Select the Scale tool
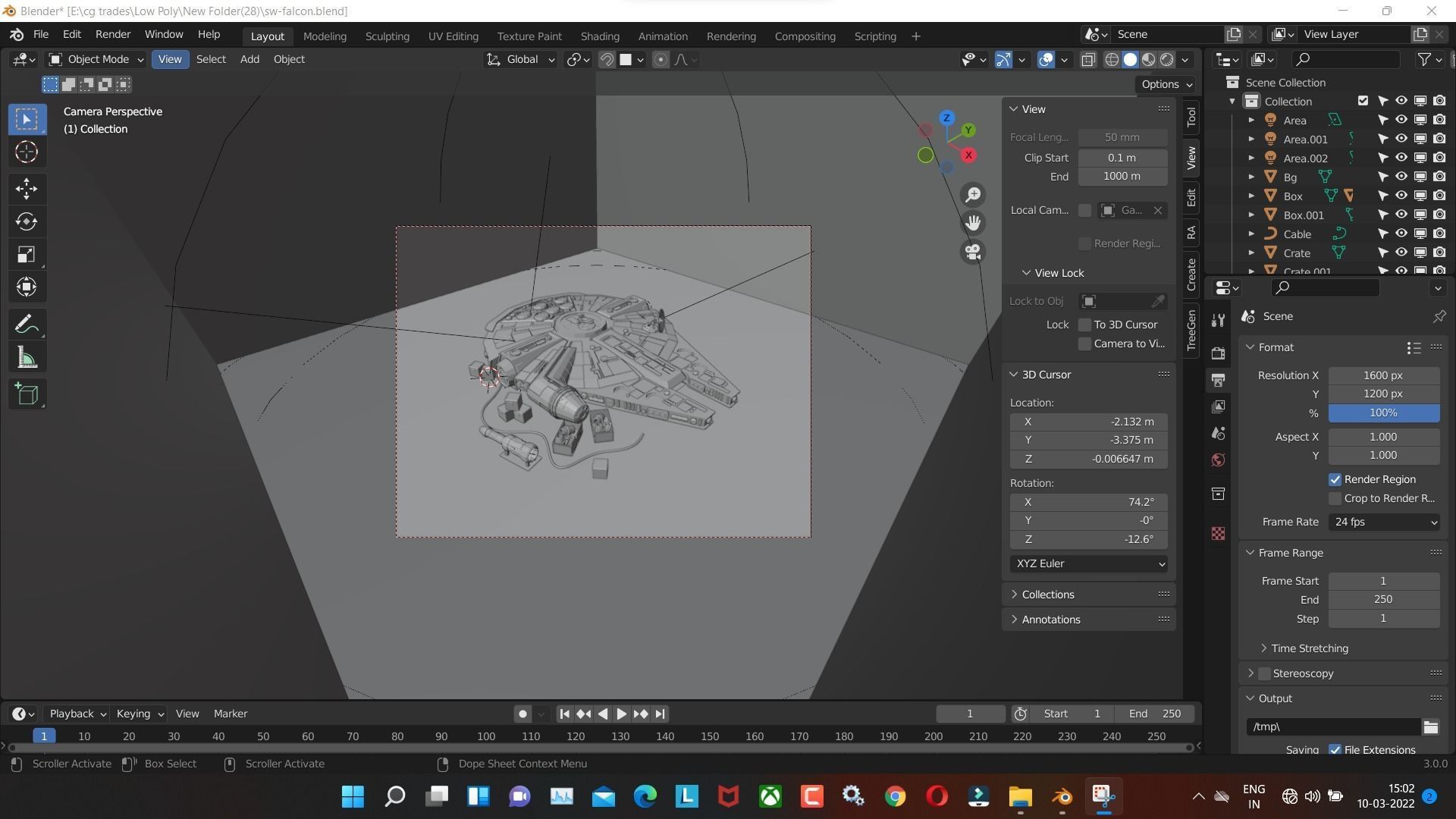The height and width of the screenshot is (819, 1456). (x=27, y=255)
